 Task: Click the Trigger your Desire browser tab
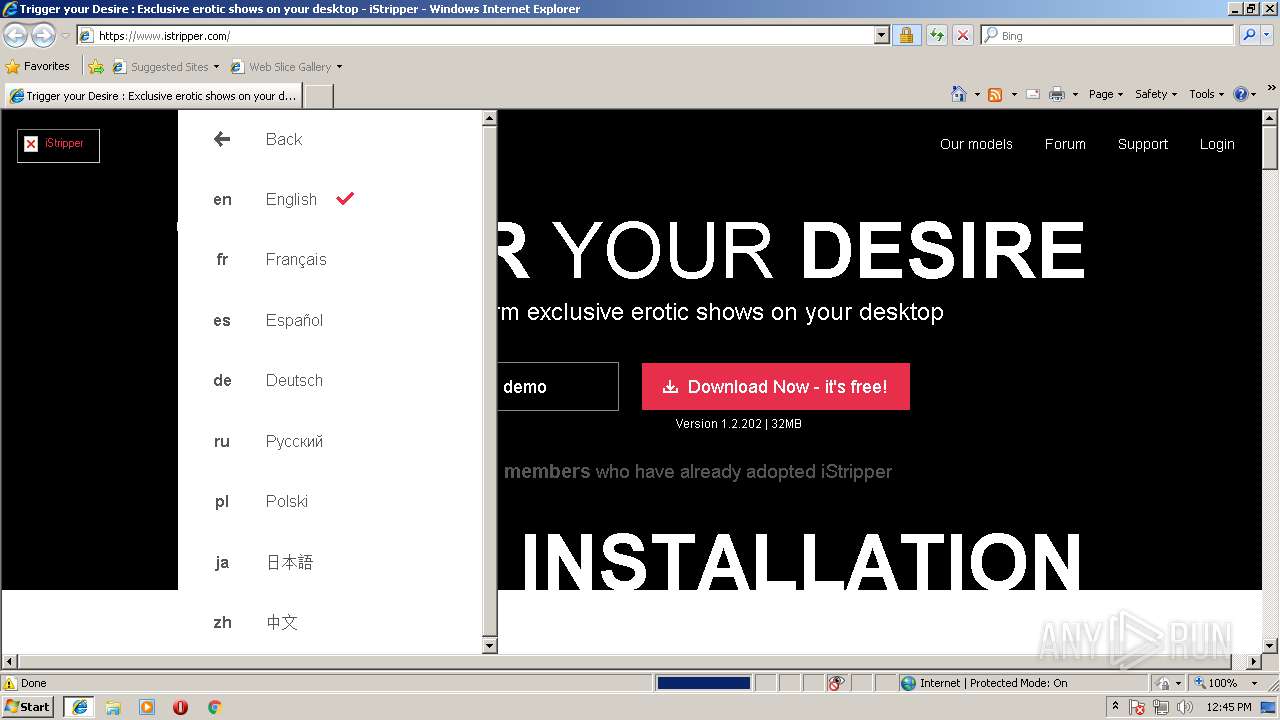click(x=153, y=96)
